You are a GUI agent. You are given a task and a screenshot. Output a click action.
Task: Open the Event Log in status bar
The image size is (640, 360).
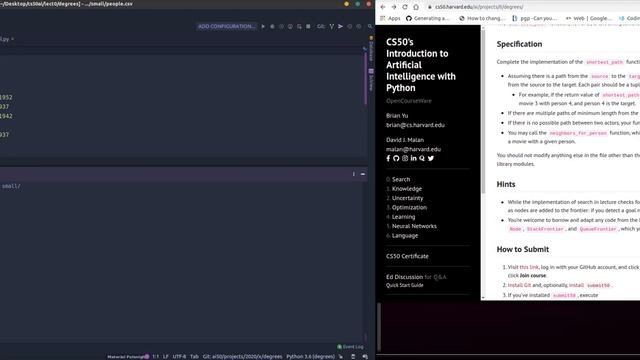350,347
